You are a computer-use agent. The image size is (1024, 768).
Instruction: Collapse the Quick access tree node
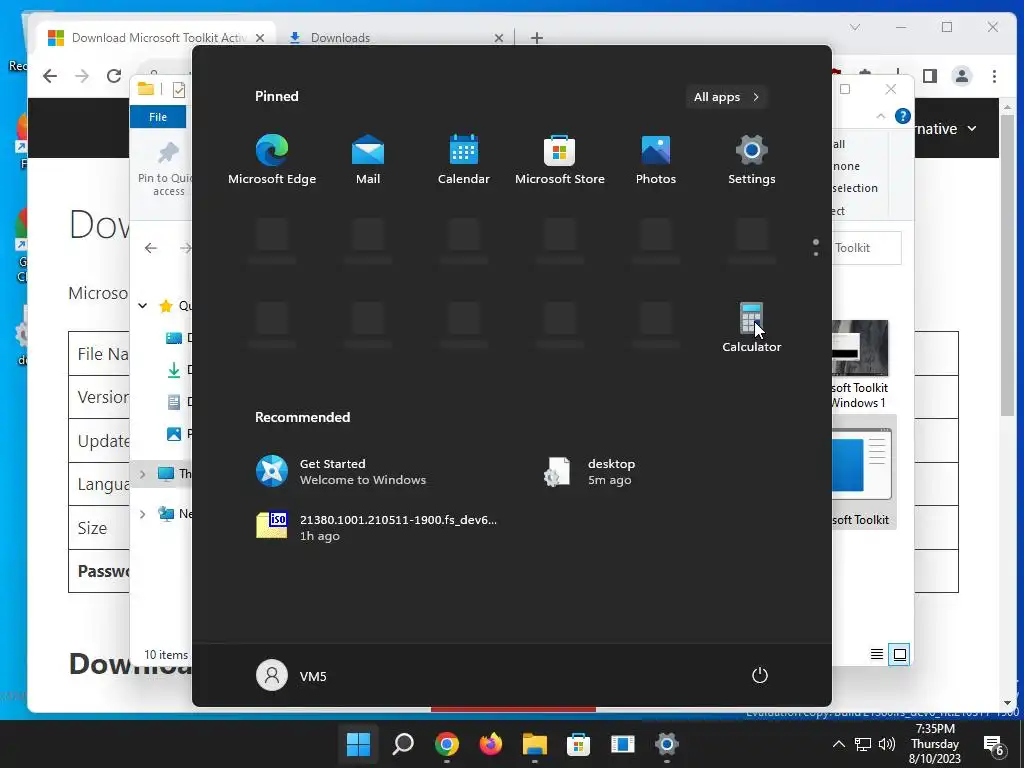(x=142, y=305)
